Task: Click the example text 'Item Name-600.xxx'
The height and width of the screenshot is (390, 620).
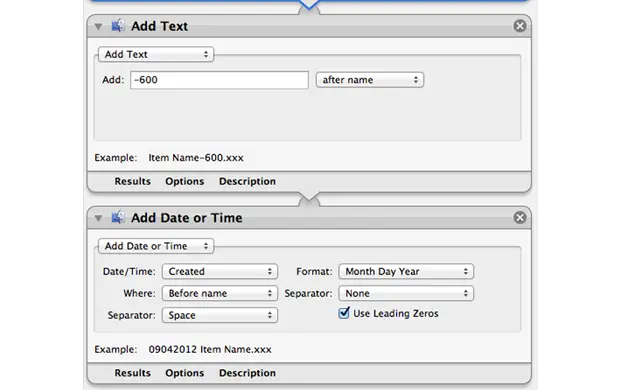Action: pos(196,157)
